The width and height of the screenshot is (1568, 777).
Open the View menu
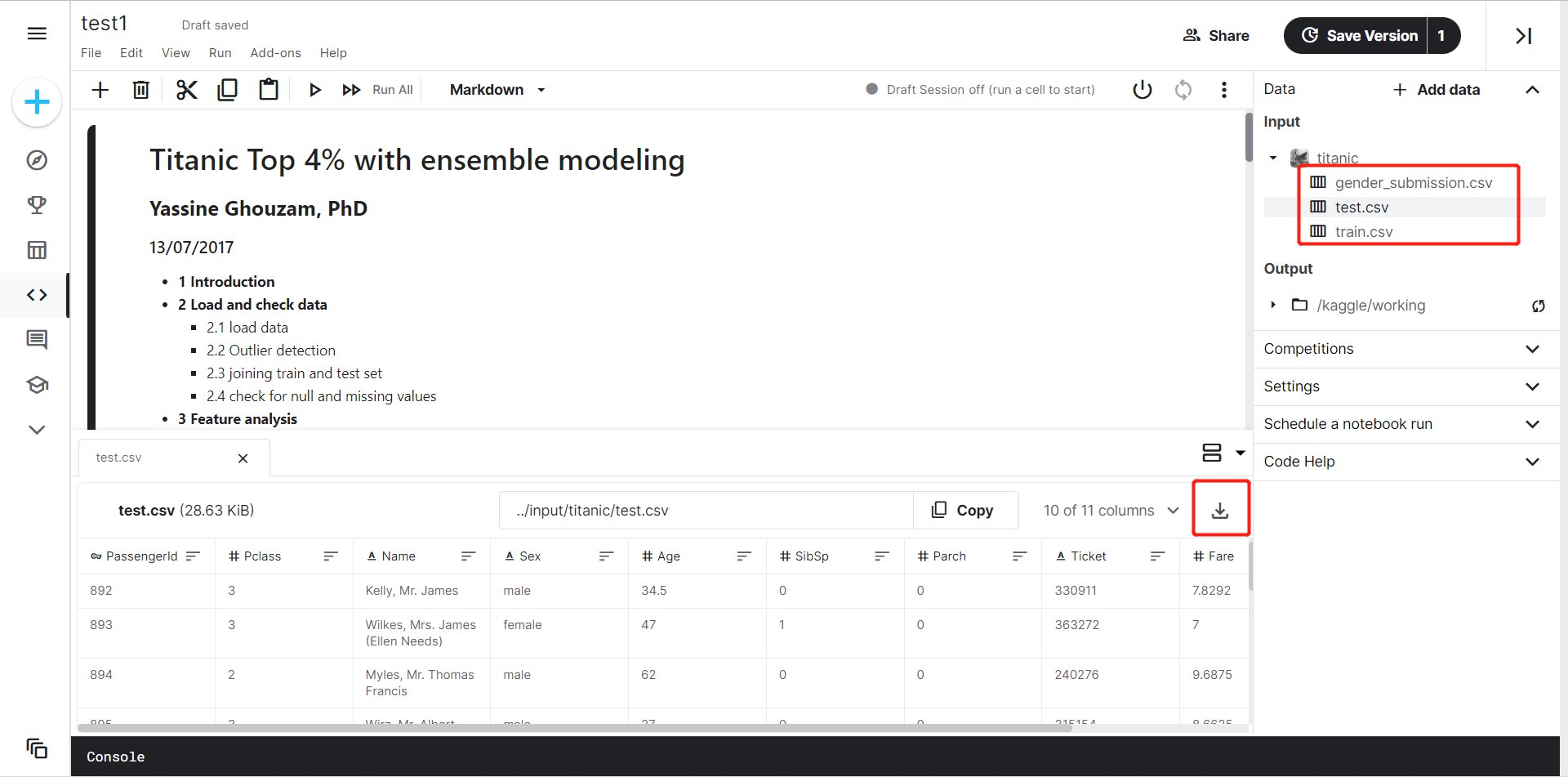click(x=176, y=53)
